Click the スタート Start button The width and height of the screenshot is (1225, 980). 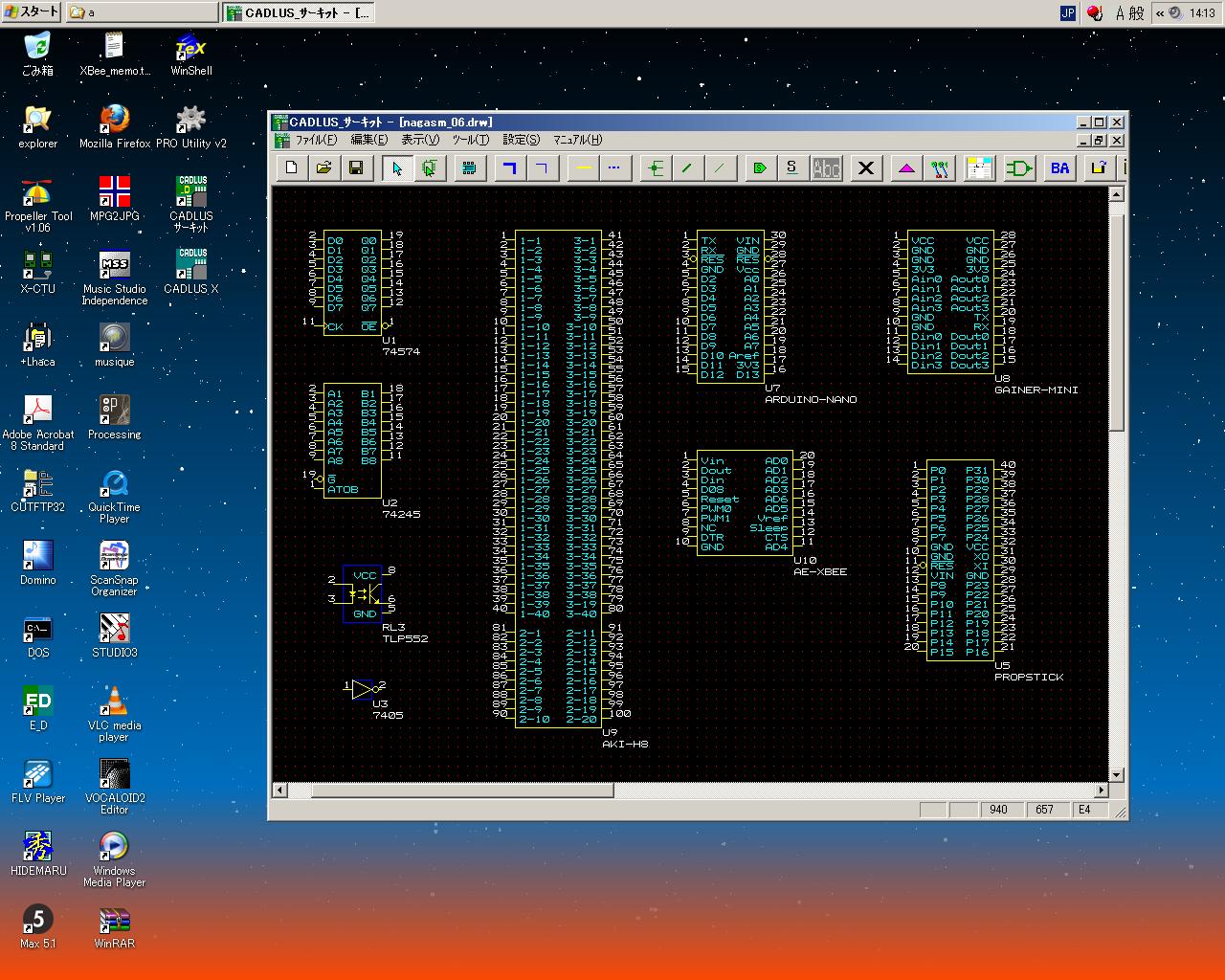point(32,12)
